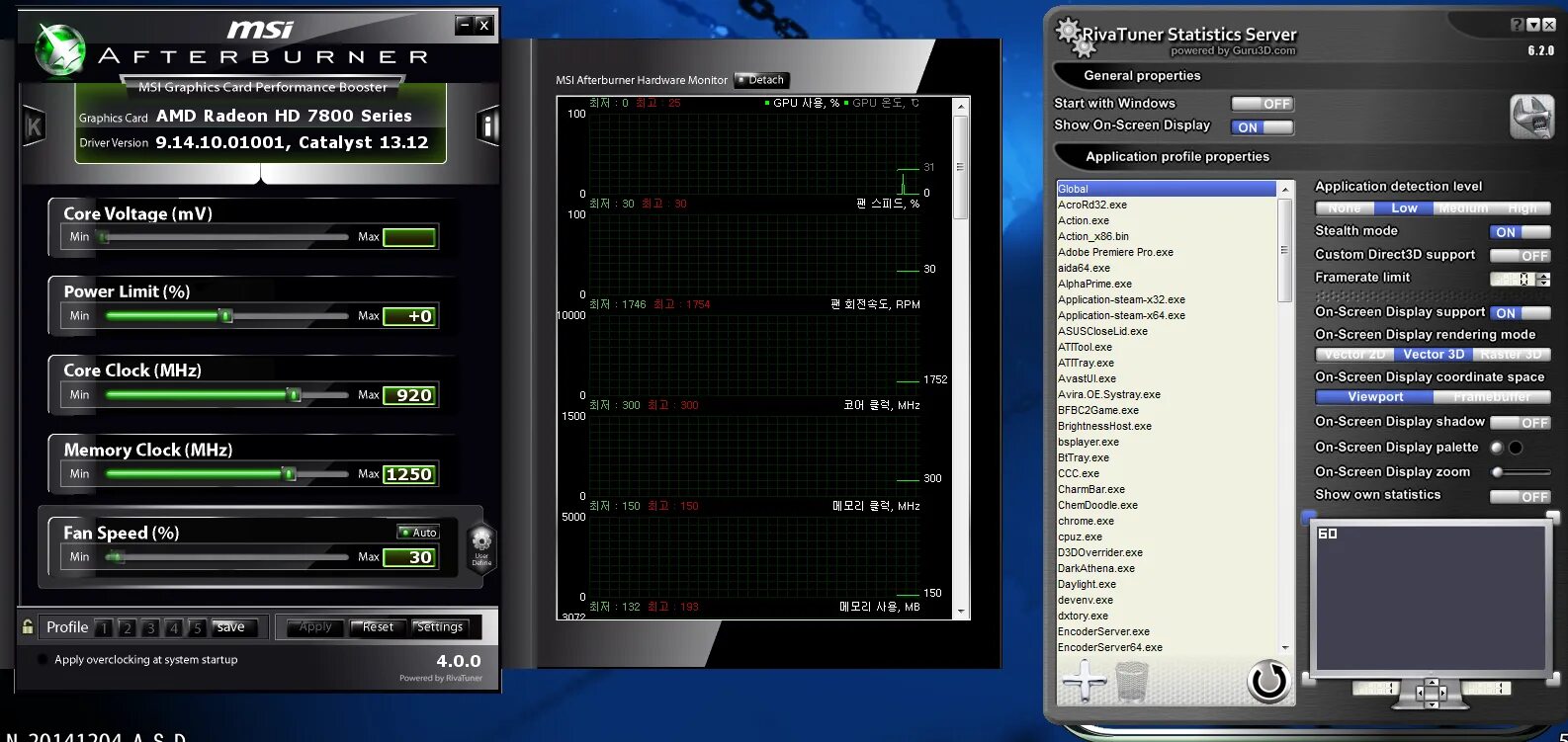
Task: Move OSD position down on monitor preview
Action: pyautogui.click(x=1431, y=704)
